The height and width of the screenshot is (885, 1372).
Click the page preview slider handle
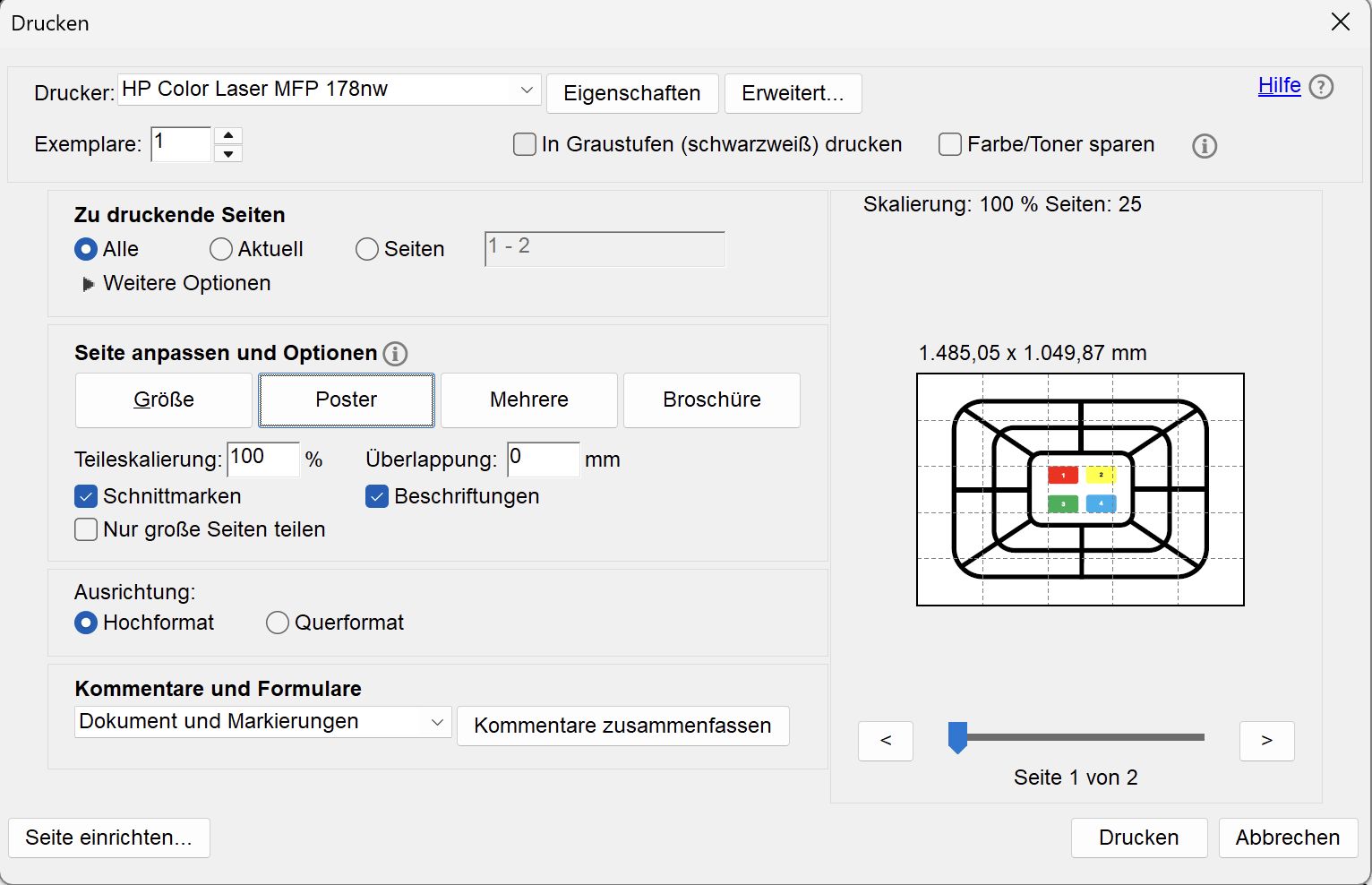[957, 738]
